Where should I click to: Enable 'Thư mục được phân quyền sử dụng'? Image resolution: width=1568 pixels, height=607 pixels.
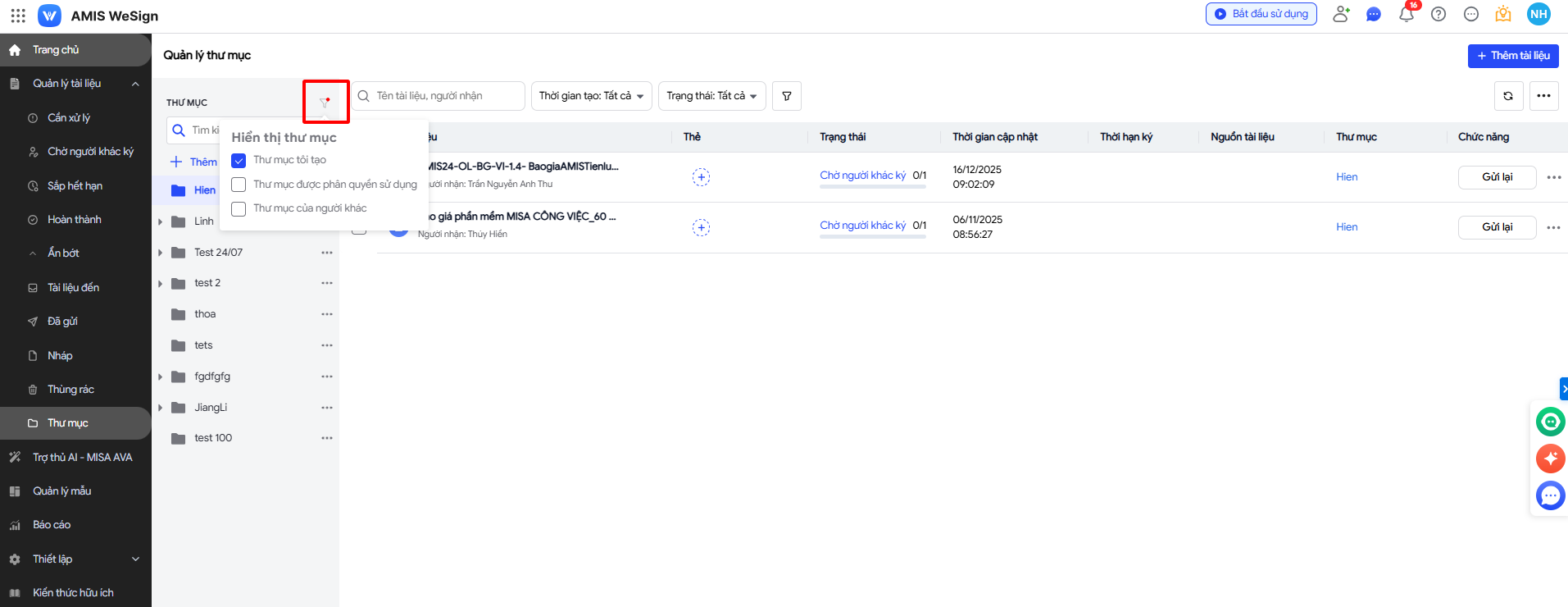(x=239, y=185)
